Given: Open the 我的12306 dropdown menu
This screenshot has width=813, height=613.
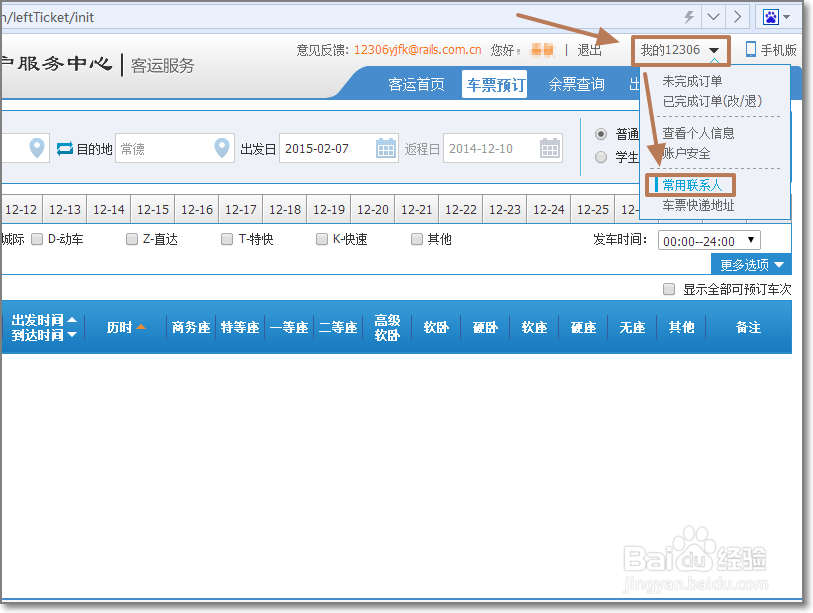Looking at the screenshot, I should tap(680, 49).
